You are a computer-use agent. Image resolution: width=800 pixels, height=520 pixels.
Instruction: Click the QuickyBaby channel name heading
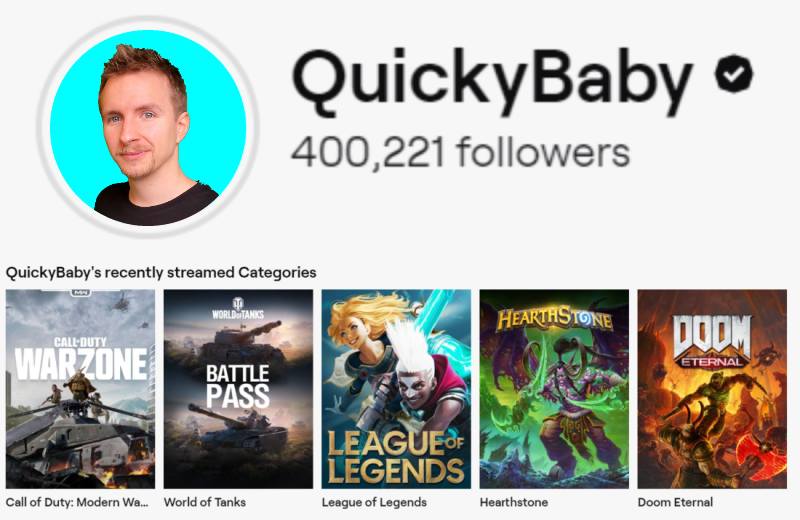point(492,81)
